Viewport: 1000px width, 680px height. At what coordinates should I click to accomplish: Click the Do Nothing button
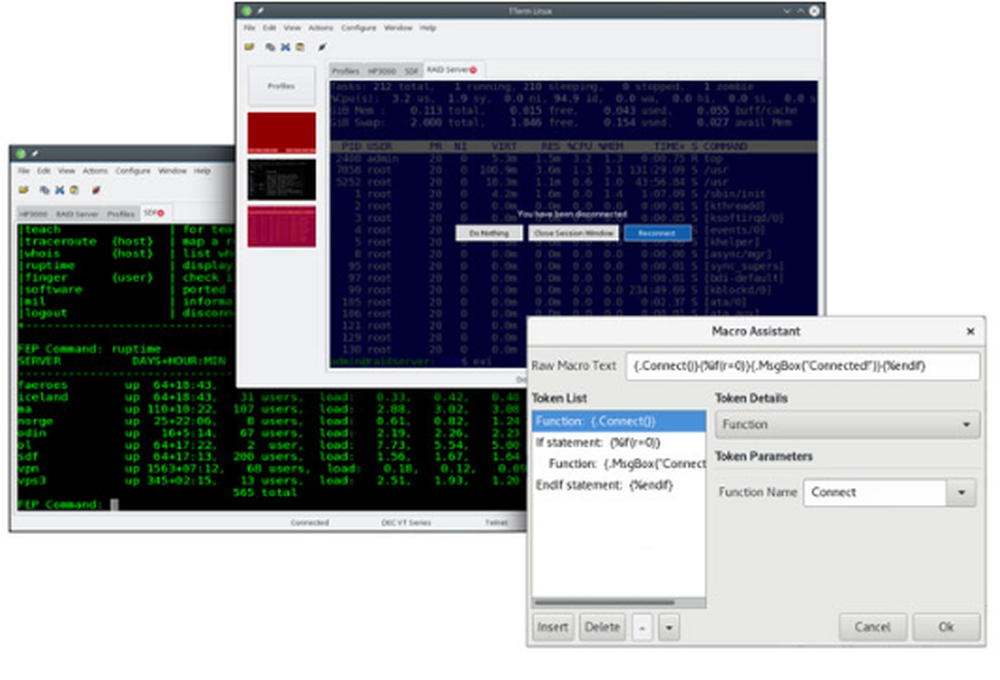point(489,233)
